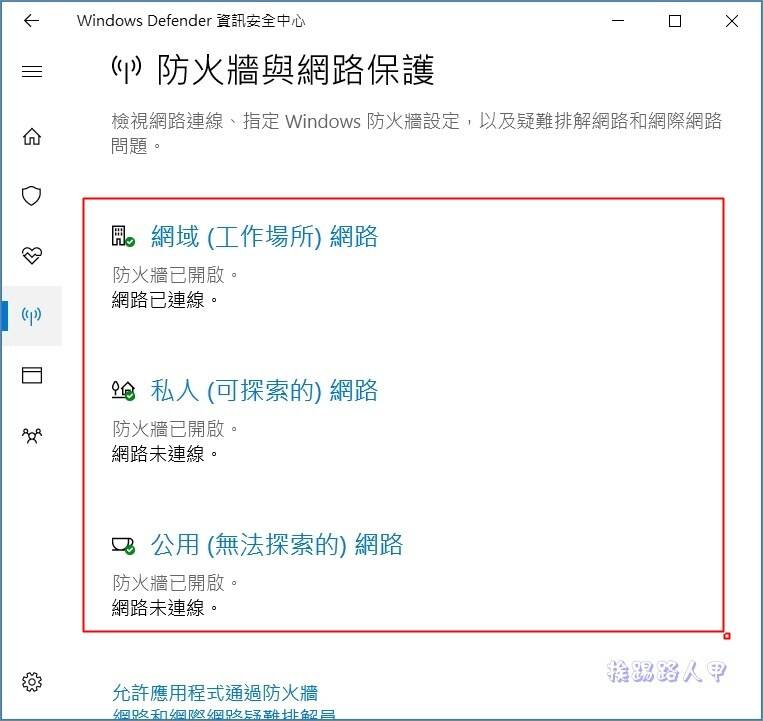Click the antenna icon beside page title
Screen dimensions: 763x721
point(127,70)
